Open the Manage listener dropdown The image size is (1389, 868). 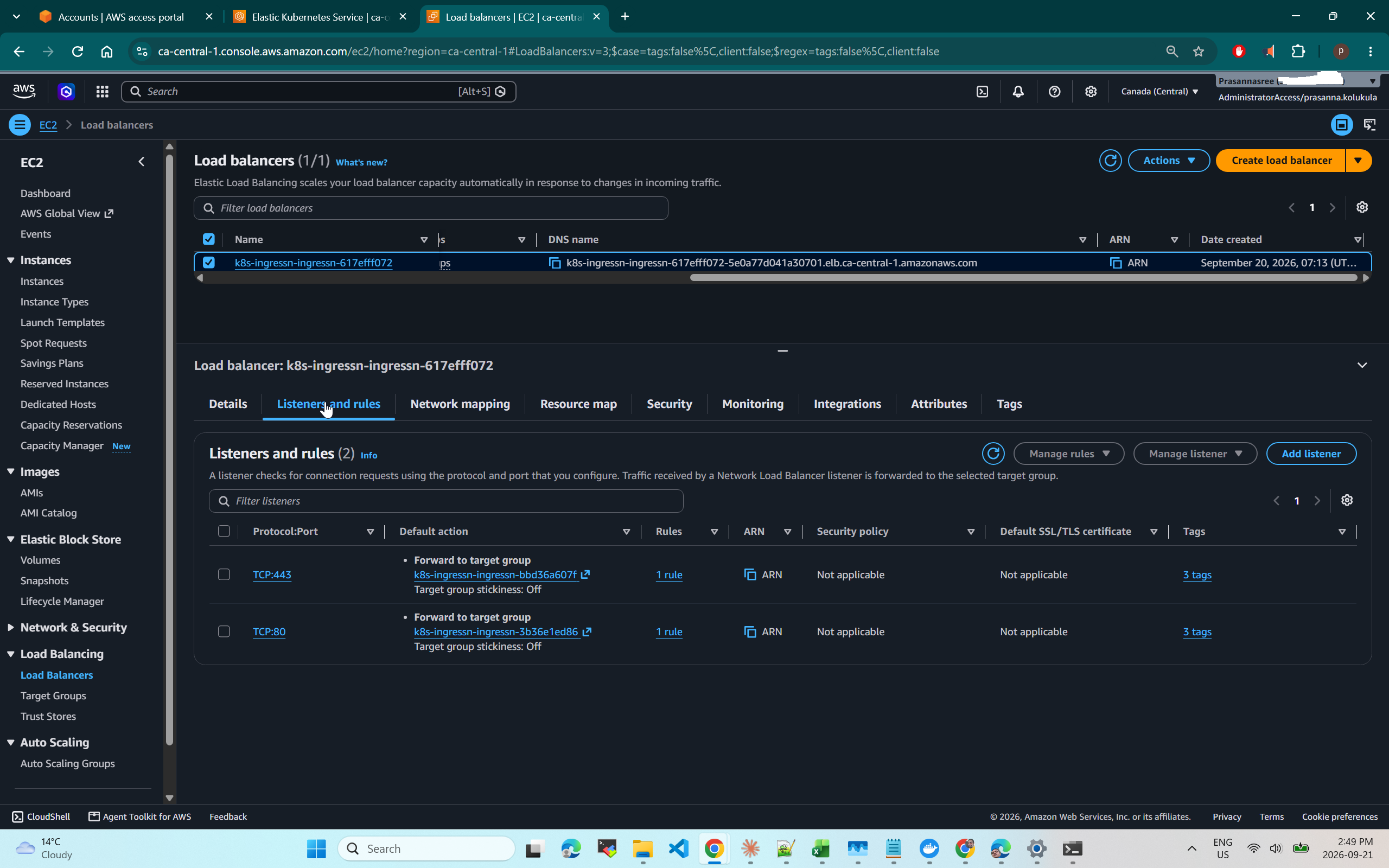(x=1195, y=454)
